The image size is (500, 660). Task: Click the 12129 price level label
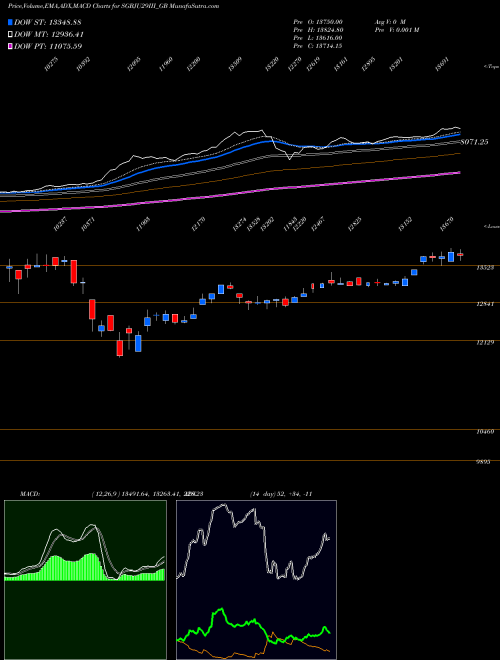pos(483,343)
